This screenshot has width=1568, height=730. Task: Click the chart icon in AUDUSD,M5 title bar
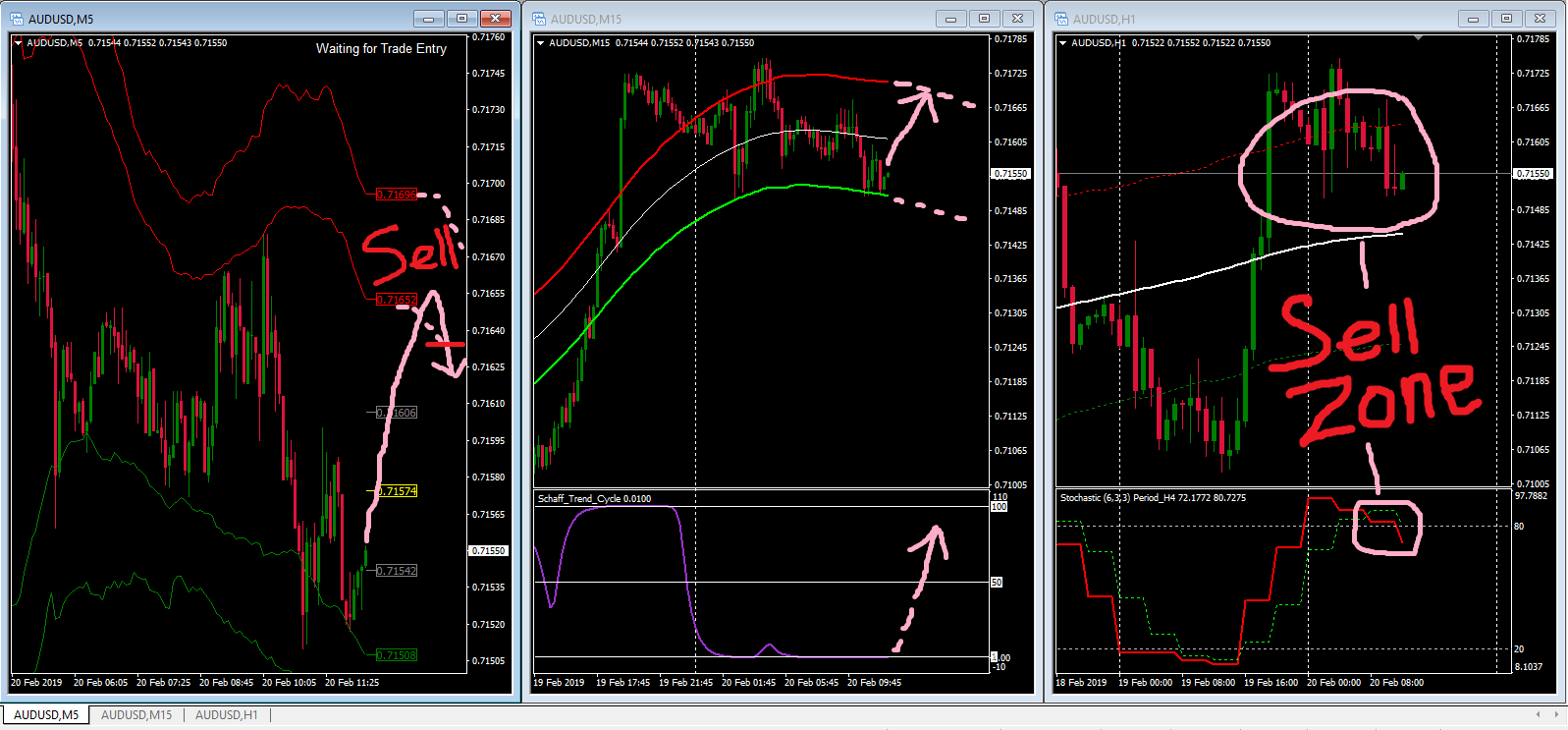17,19
